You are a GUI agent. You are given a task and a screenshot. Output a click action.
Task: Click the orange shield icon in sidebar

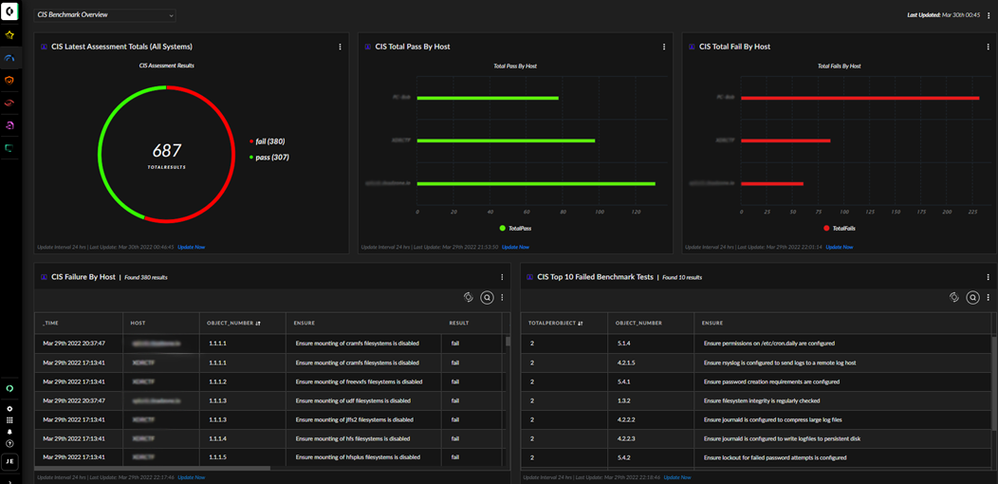(10, 80)
